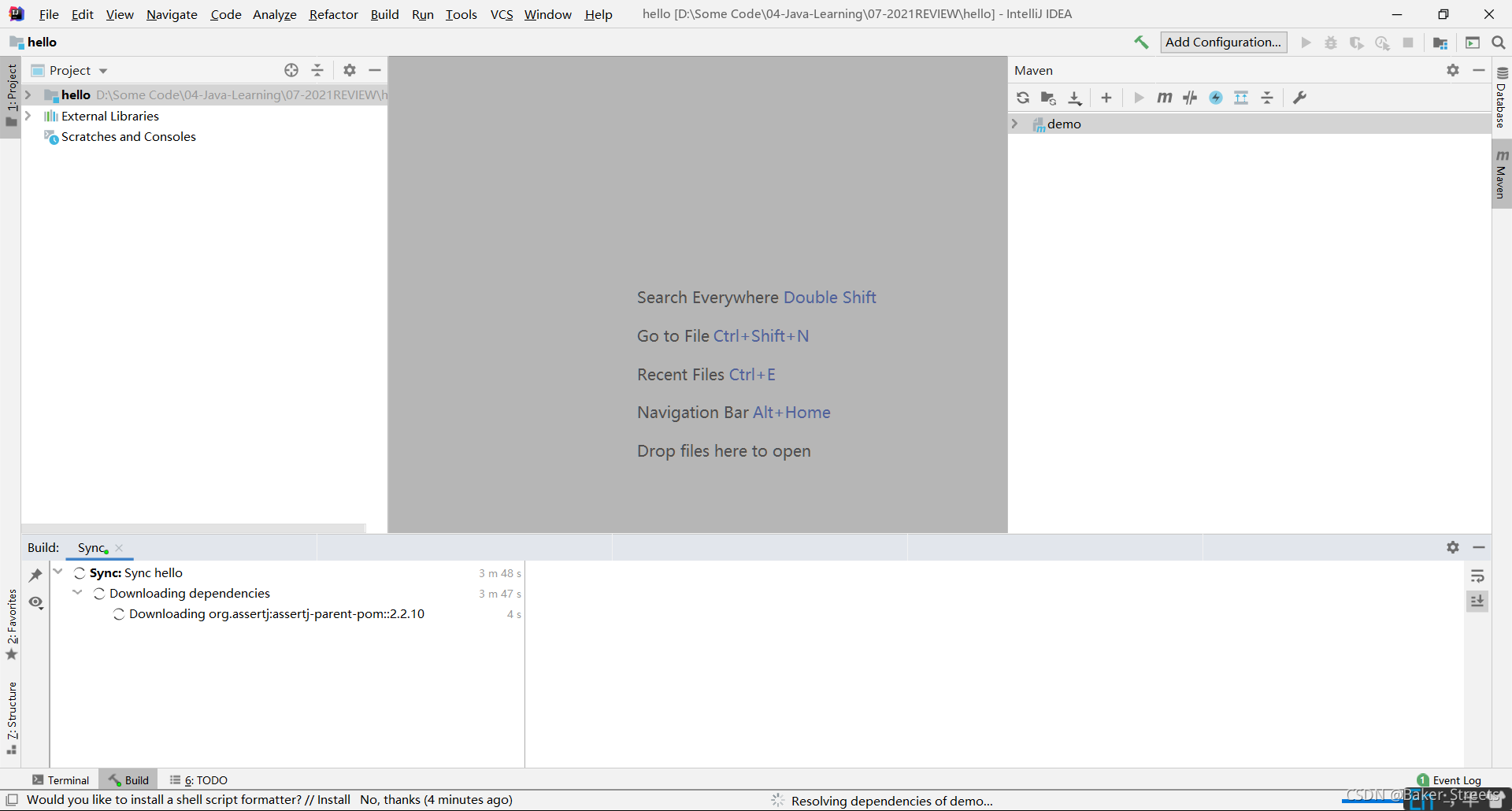The height and width of the screenshot is (811, 1512).
Task: Open Favorites side tool window
Action: pyautogui.click(x=11, y=624)
